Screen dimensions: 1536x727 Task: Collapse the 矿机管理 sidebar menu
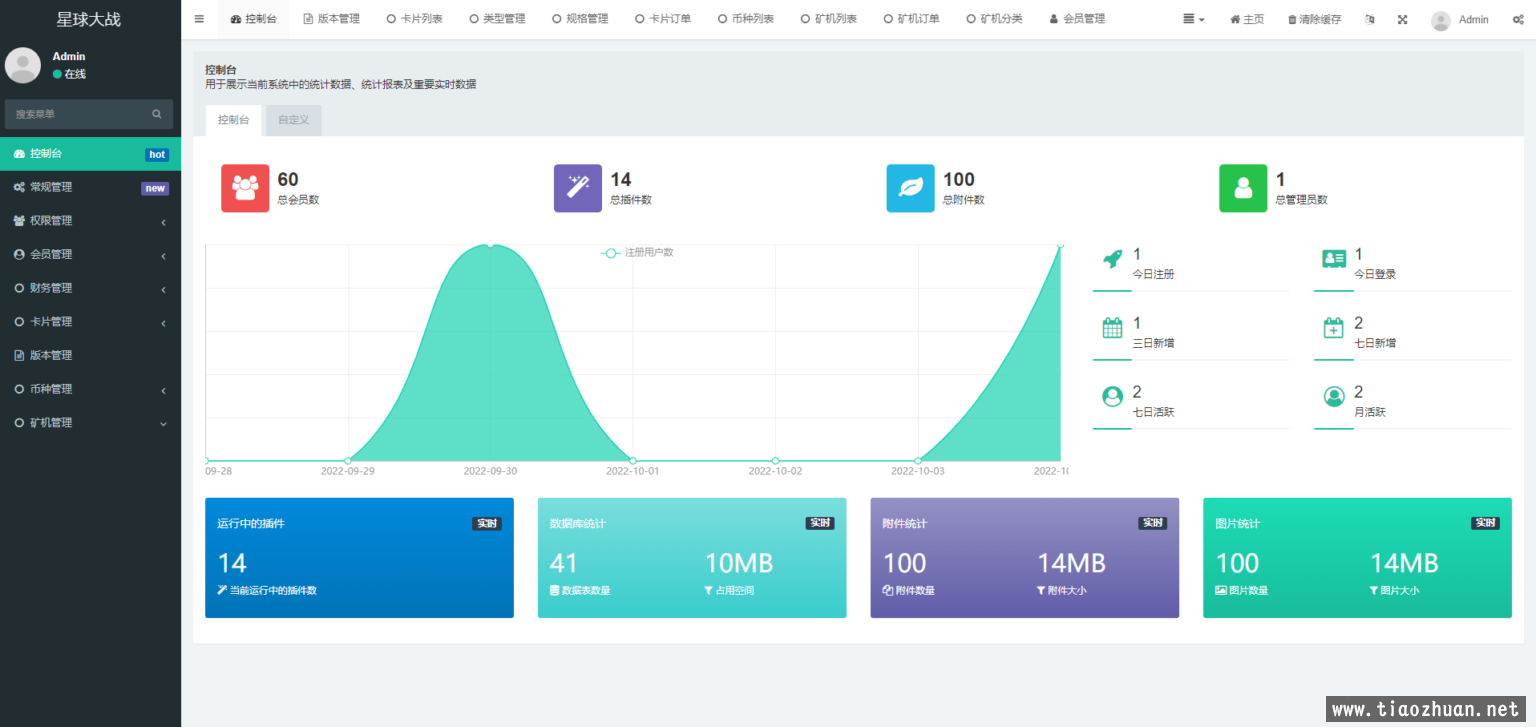[x=90, y=423]
